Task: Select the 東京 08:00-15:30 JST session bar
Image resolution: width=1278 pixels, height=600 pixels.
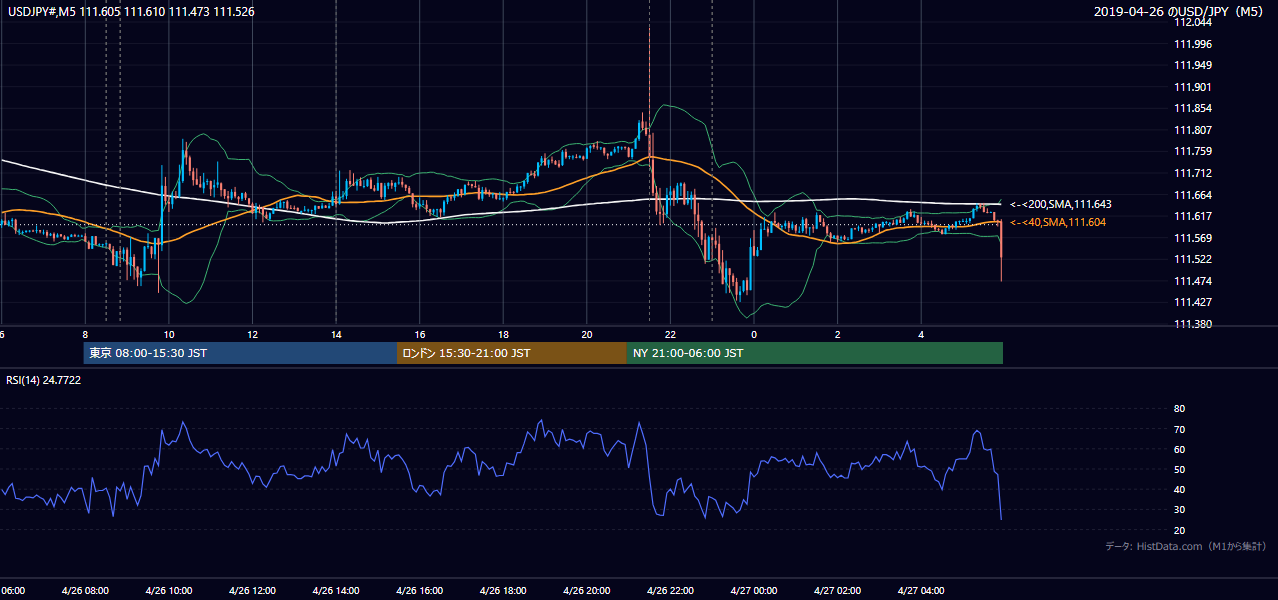Action: click(x=240, y=353)
